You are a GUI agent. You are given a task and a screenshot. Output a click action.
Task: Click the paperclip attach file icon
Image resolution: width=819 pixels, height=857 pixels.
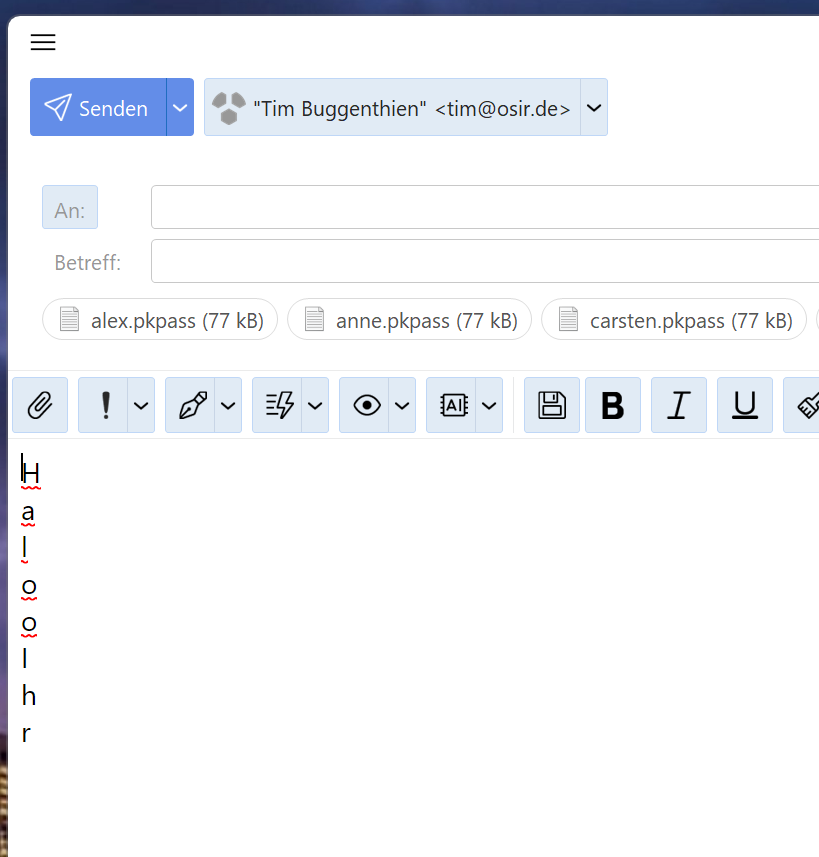[40, 405]
